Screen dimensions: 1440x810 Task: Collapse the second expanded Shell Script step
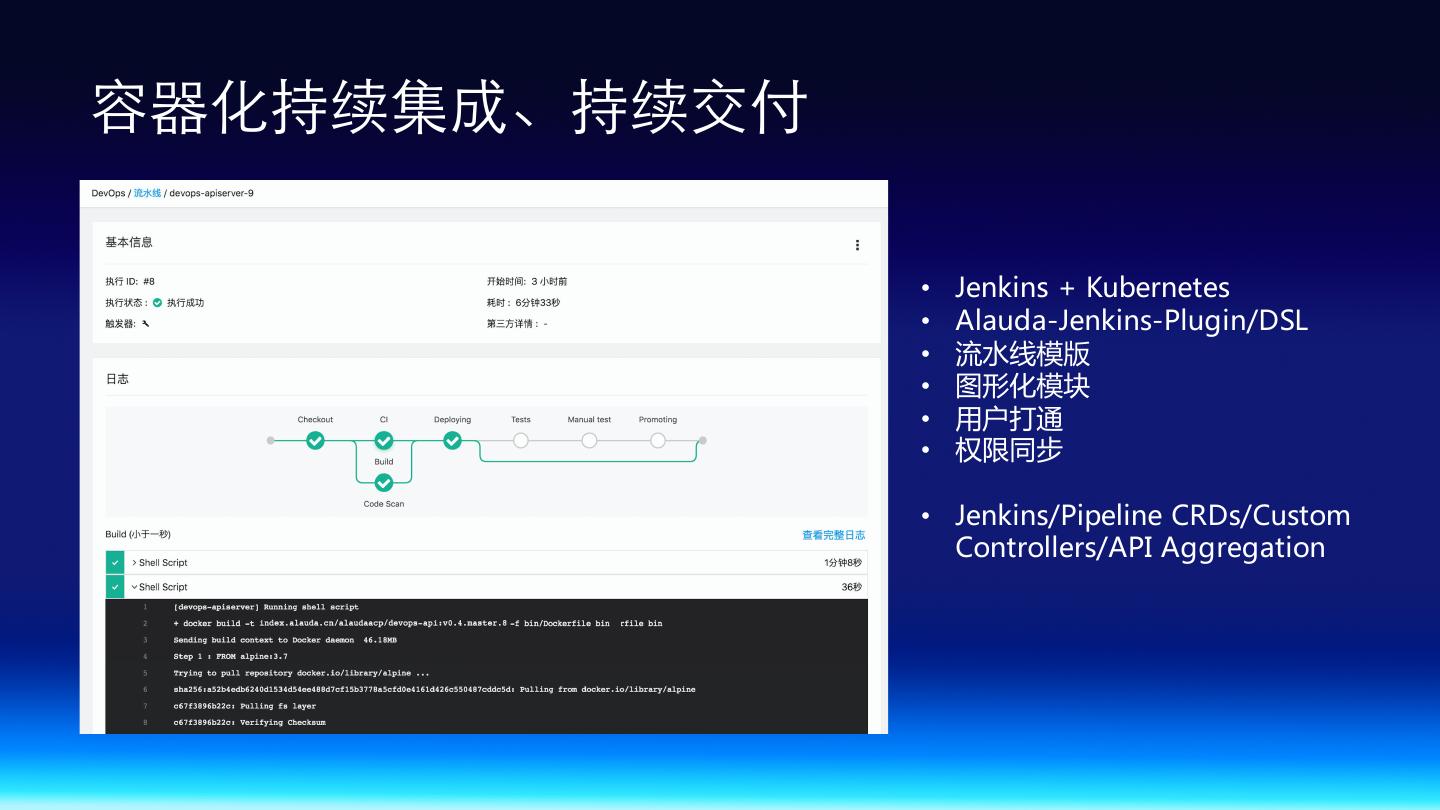click(x=134, y=587)
